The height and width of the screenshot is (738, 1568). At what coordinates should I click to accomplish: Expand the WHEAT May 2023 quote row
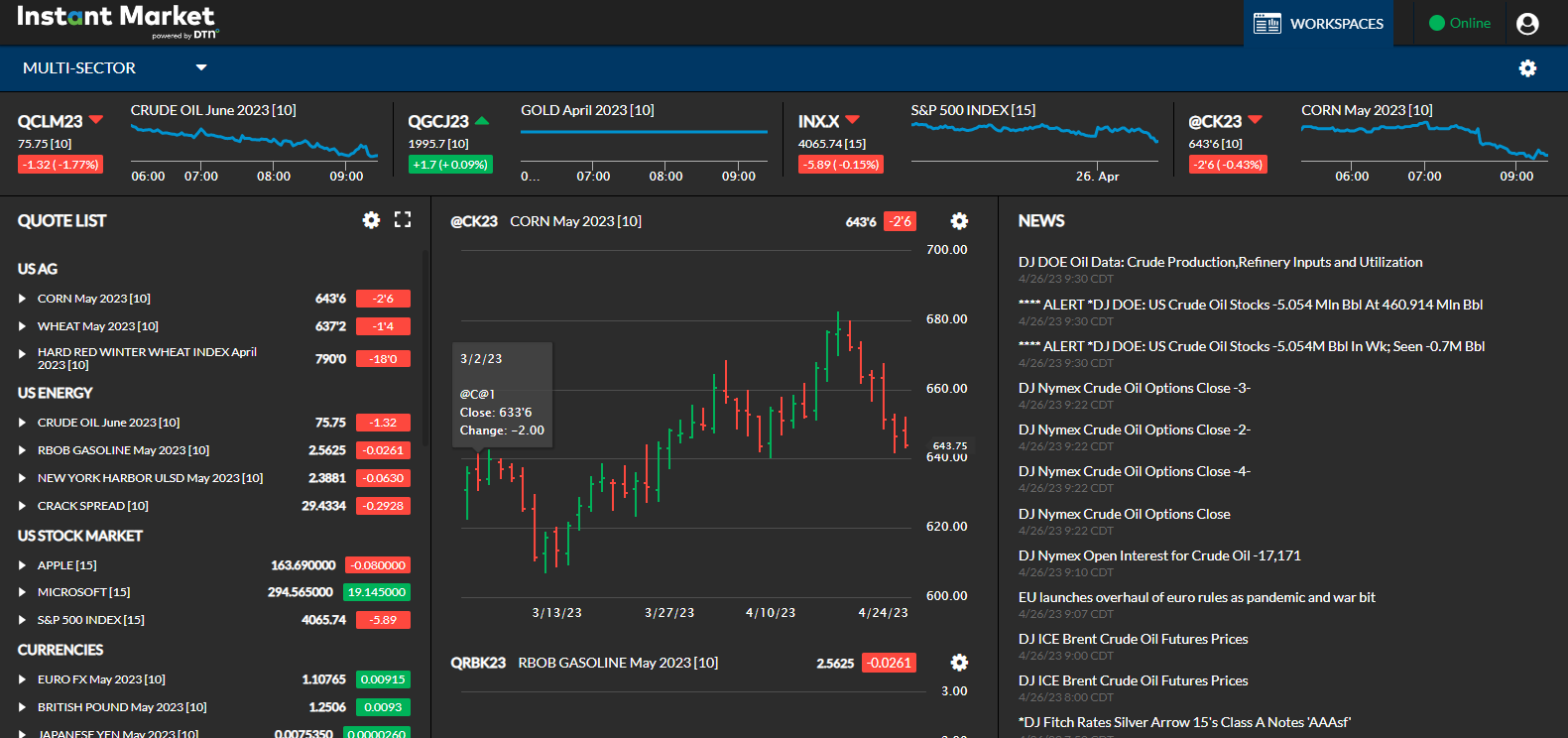point(22,326)
